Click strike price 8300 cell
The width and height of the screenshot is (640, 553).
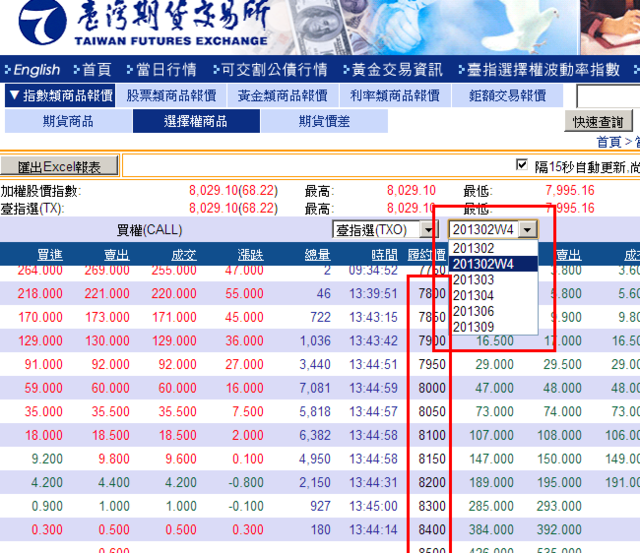coord(432,506)
